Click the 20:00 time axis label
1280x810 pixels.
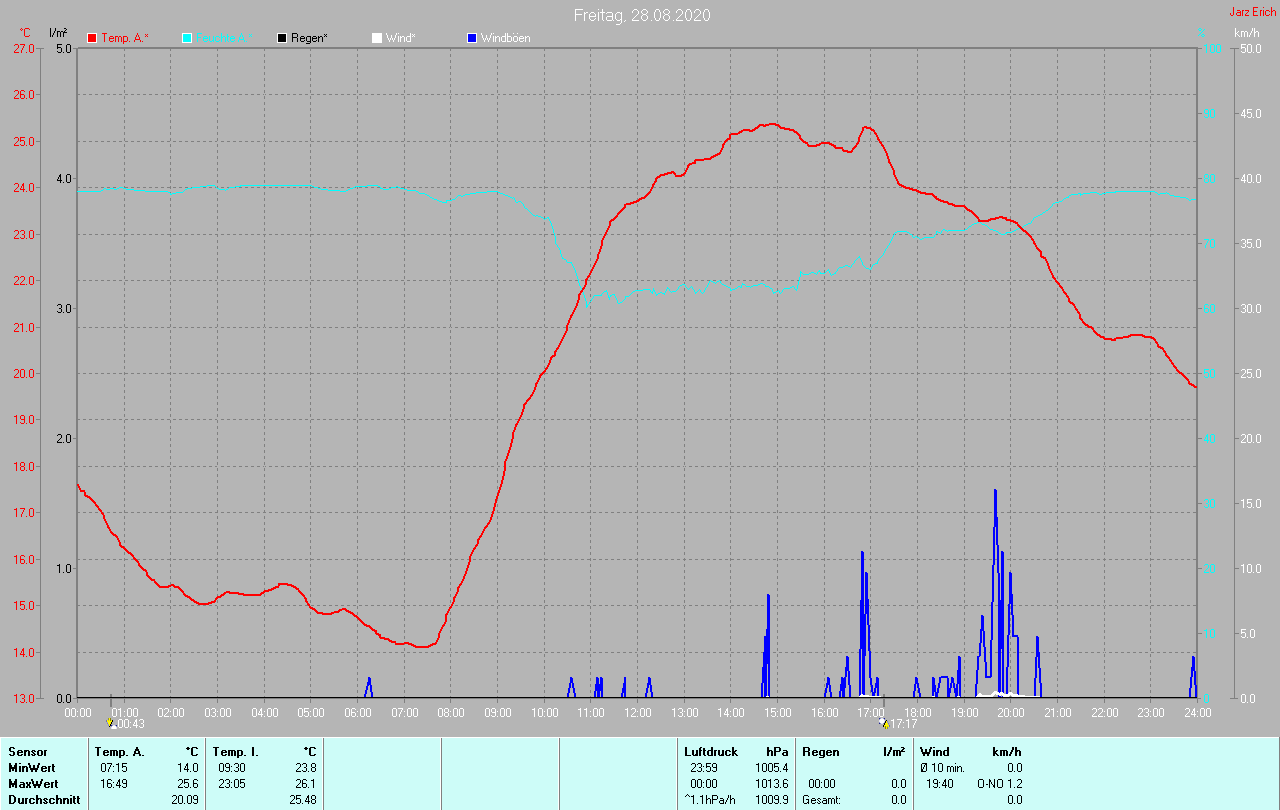tap(1010, 713)
